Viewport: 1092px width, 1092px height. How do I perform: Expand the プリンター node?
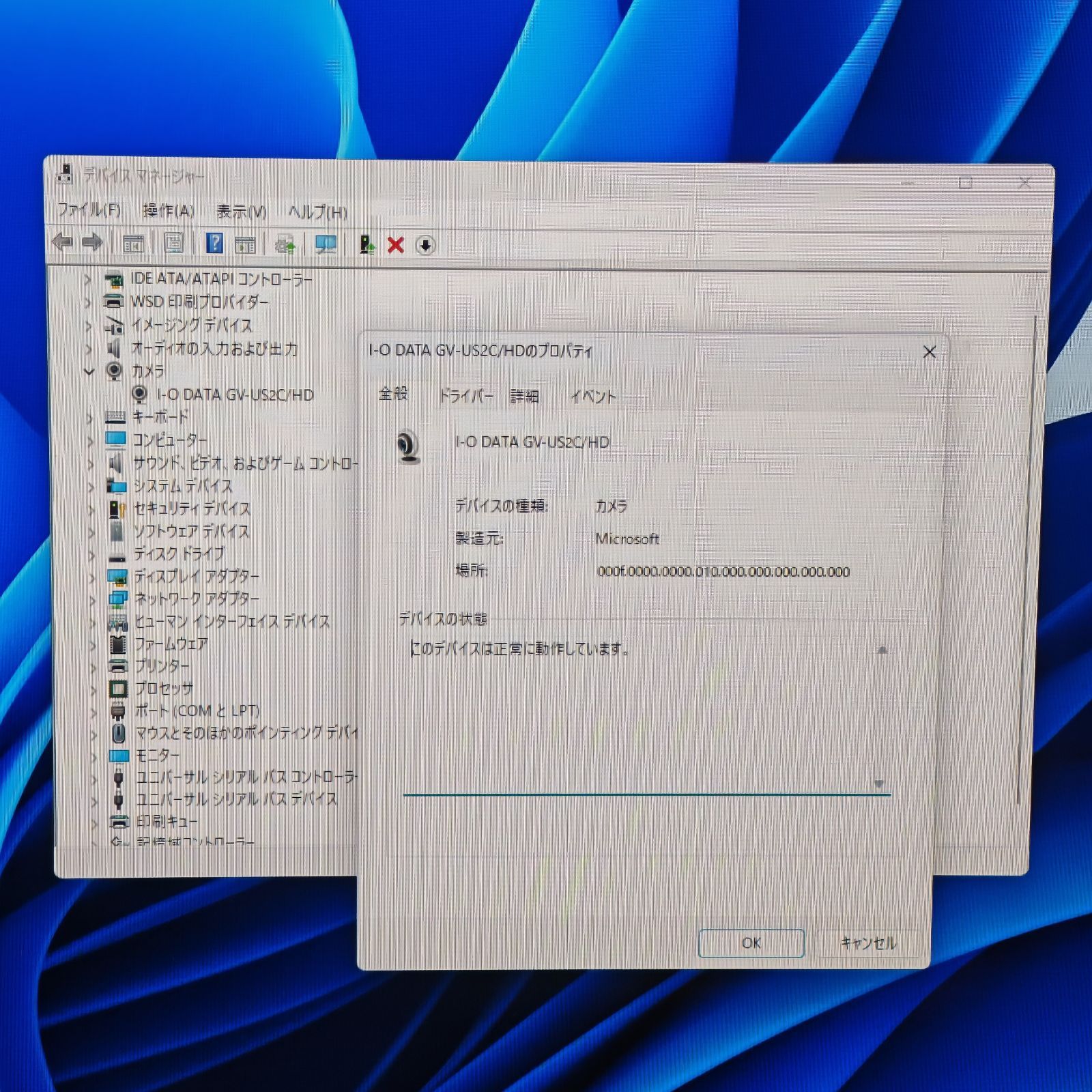pos(93,667)
